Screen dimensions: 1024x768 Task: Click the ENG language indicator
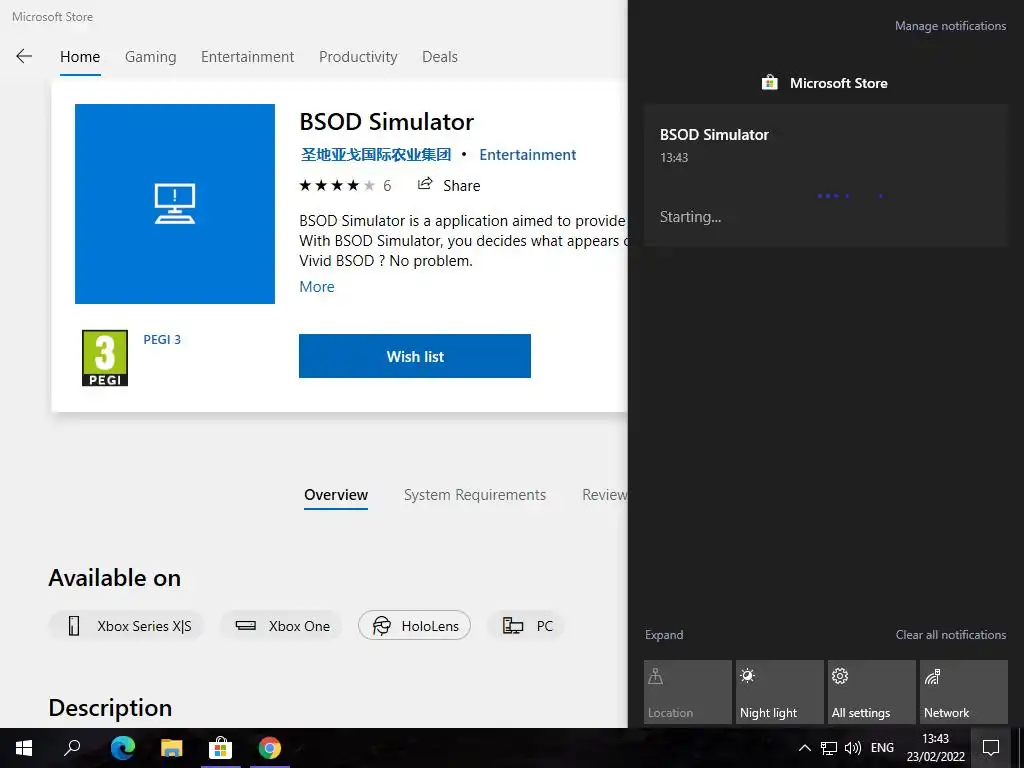pos(882,748)
